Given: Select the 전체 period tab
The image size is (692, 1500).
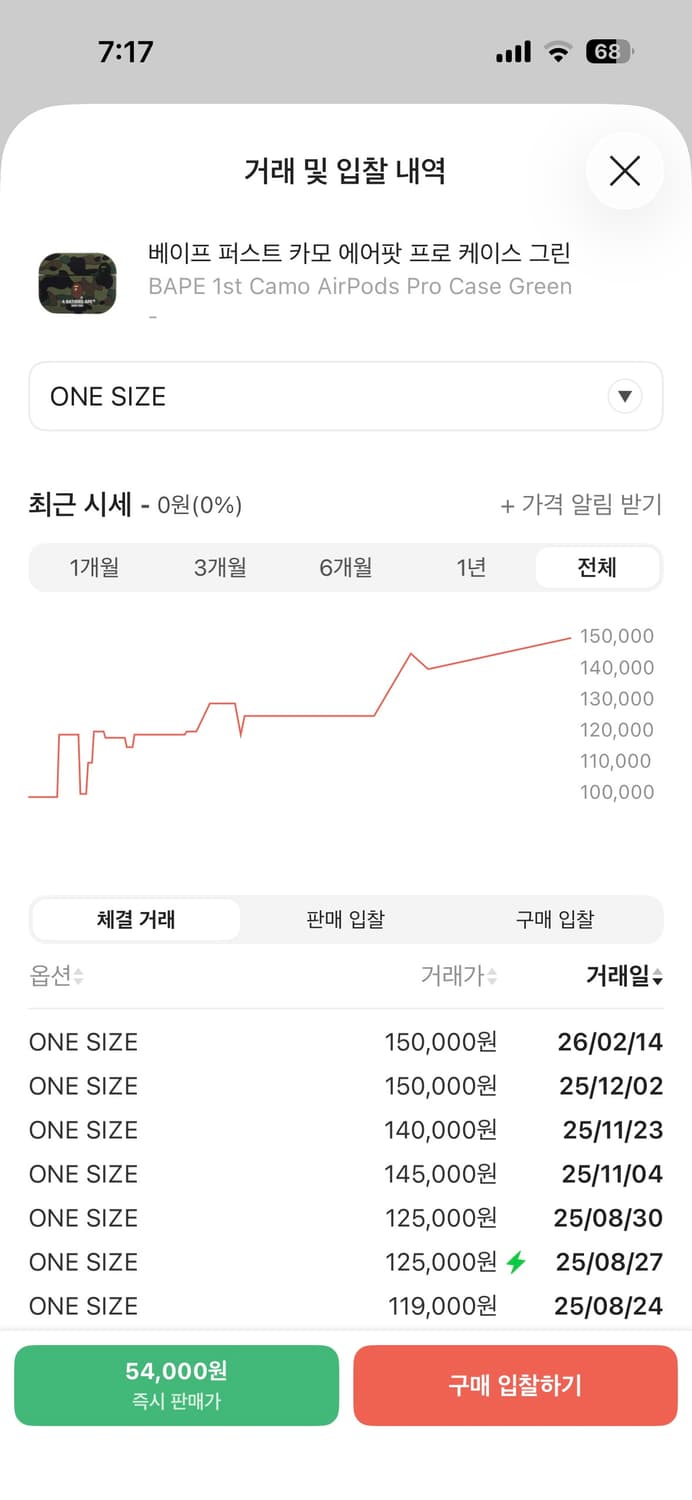Looking at the screenshot, I should tap(598, 567).
